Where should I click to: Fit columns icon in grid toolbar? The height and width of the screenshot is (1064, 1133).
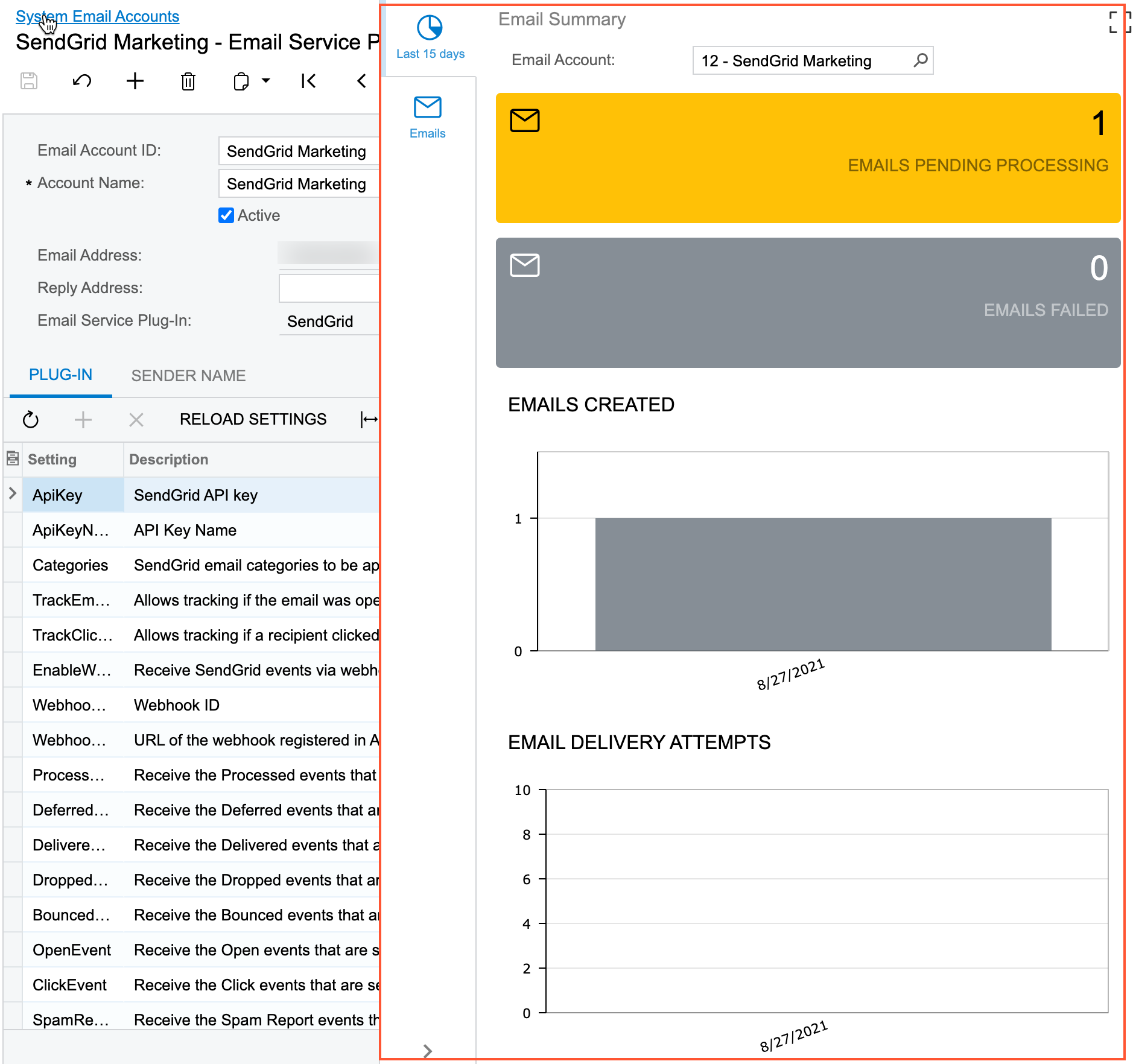click(x=369, y=419)
